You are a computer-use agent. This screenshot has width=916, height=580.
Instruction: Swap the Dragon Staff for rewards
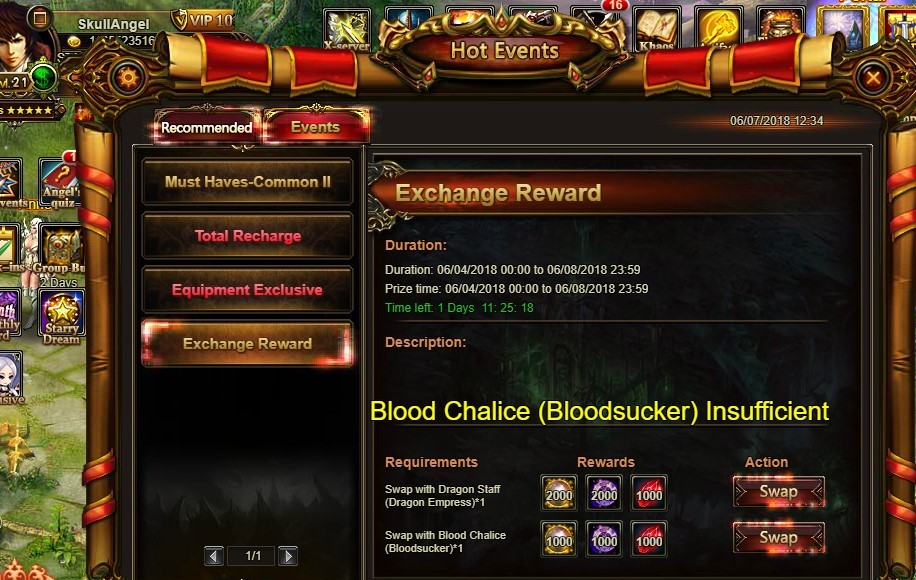(779, 492)
